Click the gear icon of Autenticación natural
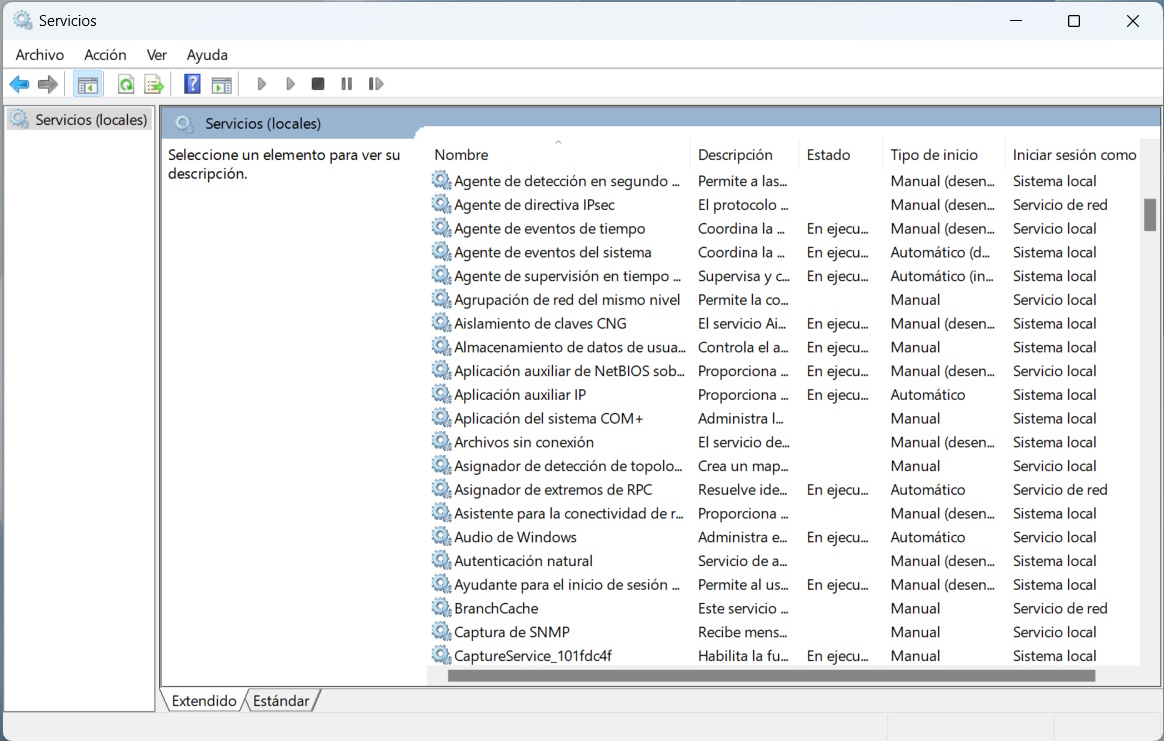The image size is (1164, 741). [x=441, y=560]
